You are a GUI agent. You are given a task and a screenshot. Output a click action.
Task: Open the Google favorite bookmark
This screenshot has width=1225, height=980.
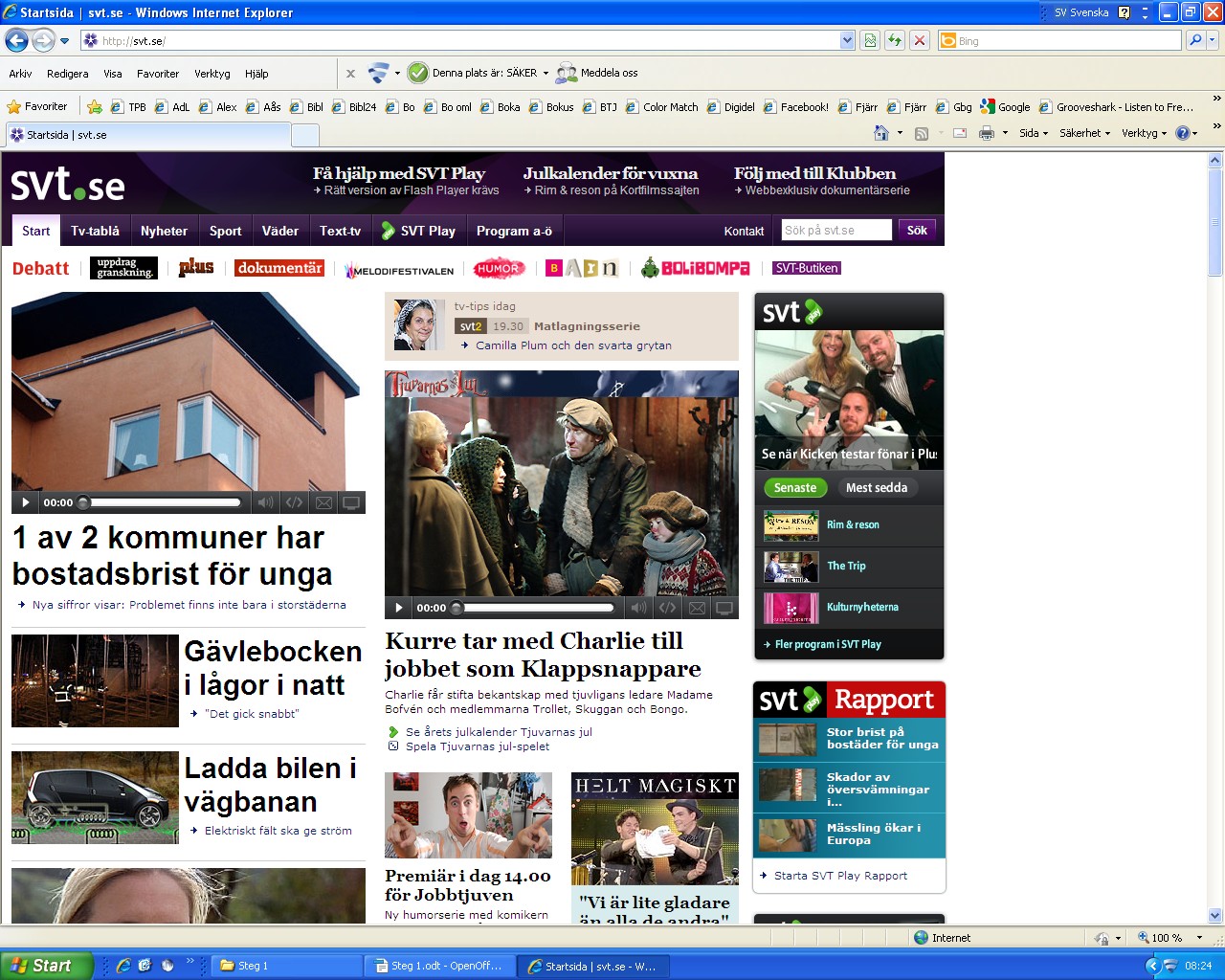click(1006, 107)
